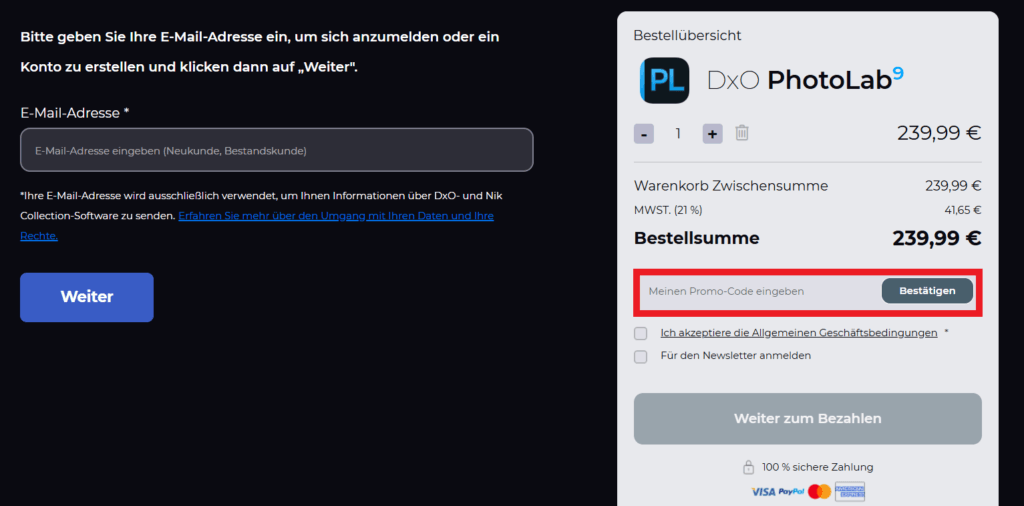Image resolution: width=1024 pixels, height=506 pixels.
Task: Click the E-Mail-Adresse * field label
Action: pyautogui.click(x=74, y=113)
